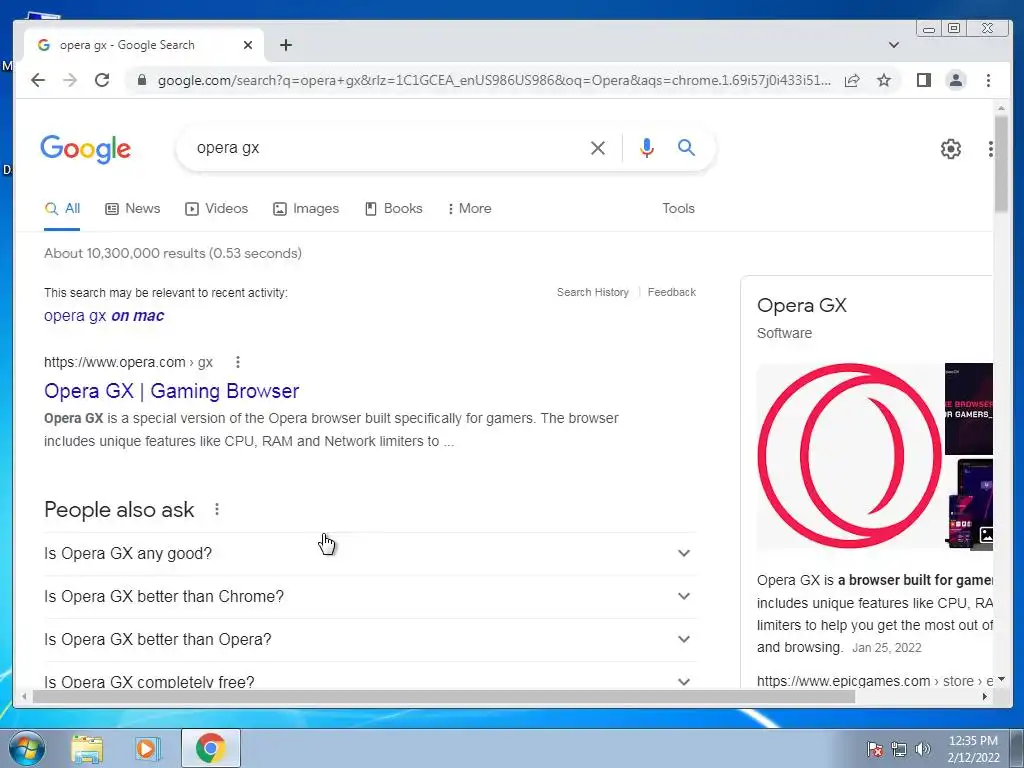1024x768 pixels.
Task: View site information padlock icon
Action: pyautogui.click(x=141, y=80)
